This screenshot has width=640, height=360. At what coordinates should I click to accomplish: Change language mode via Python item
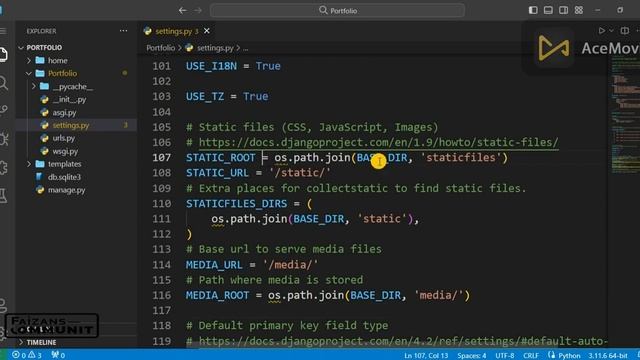[x=569, y=356]
